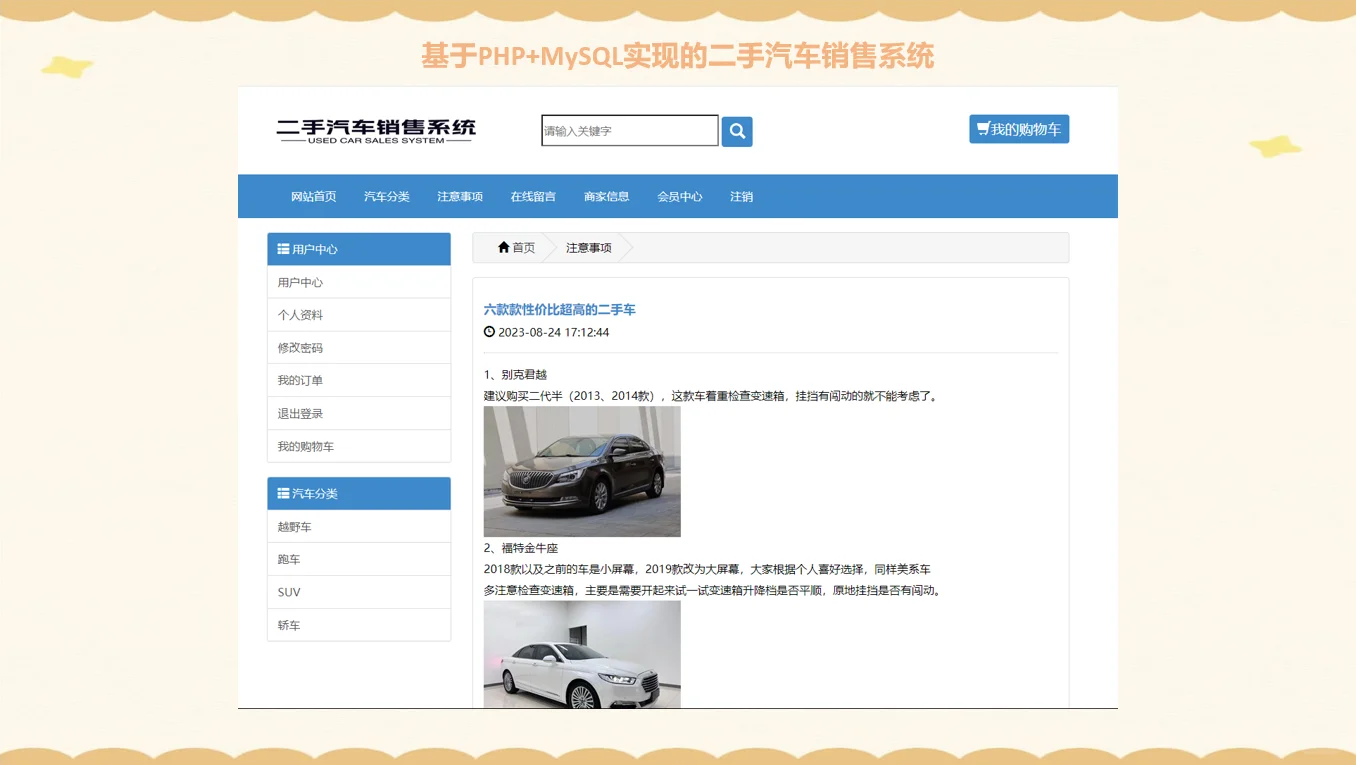
Task: Click the clock icon beside the article date
Action: coord(488,331)
